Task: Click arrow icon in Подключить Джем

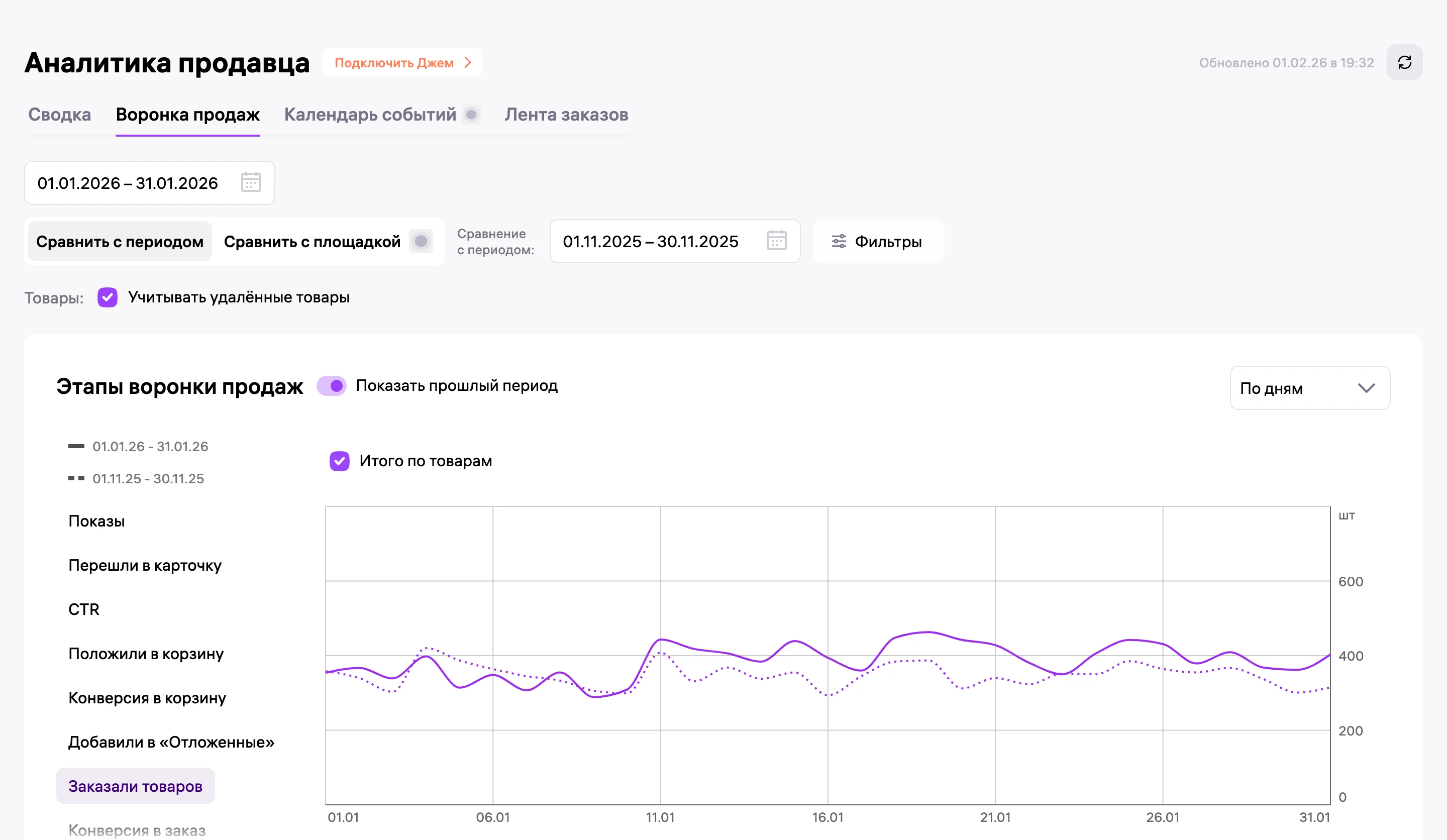Action: point(468,63)
